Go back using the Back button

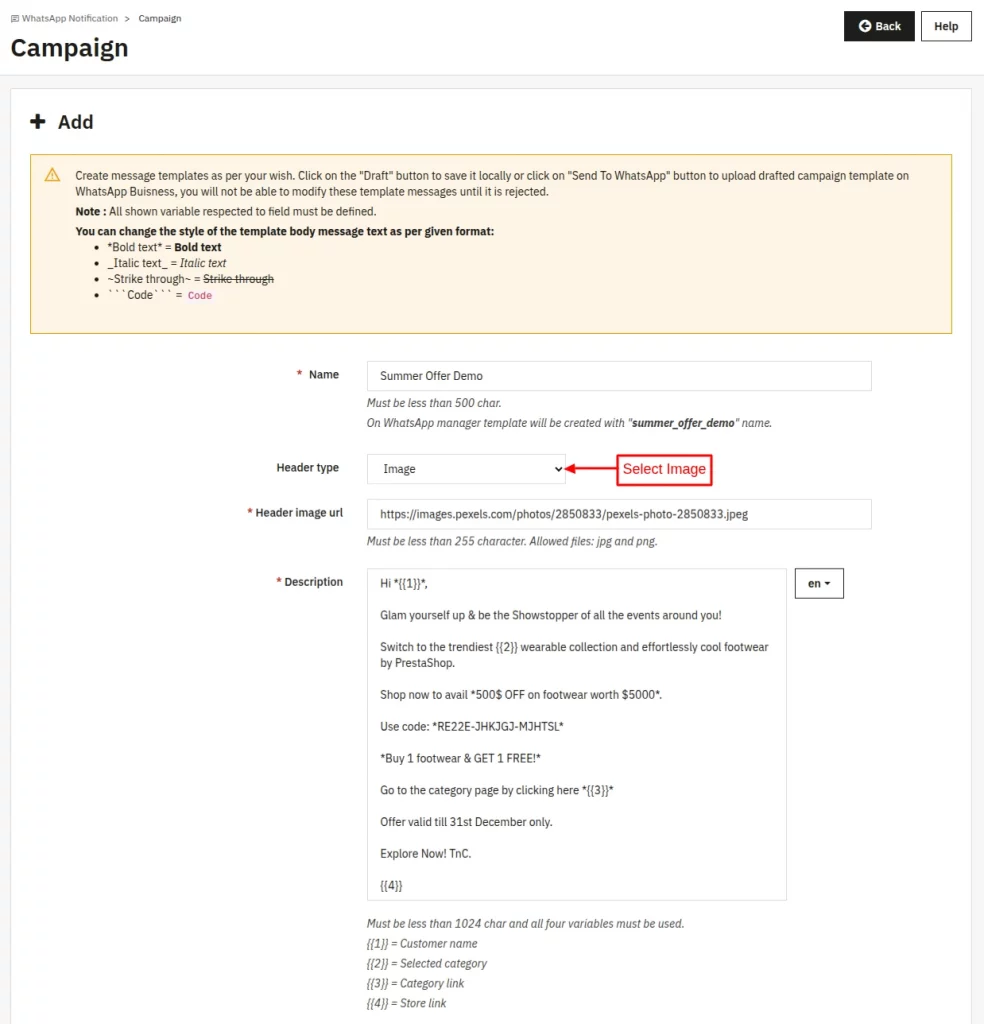pyautogui.click(x=879, y=27)
